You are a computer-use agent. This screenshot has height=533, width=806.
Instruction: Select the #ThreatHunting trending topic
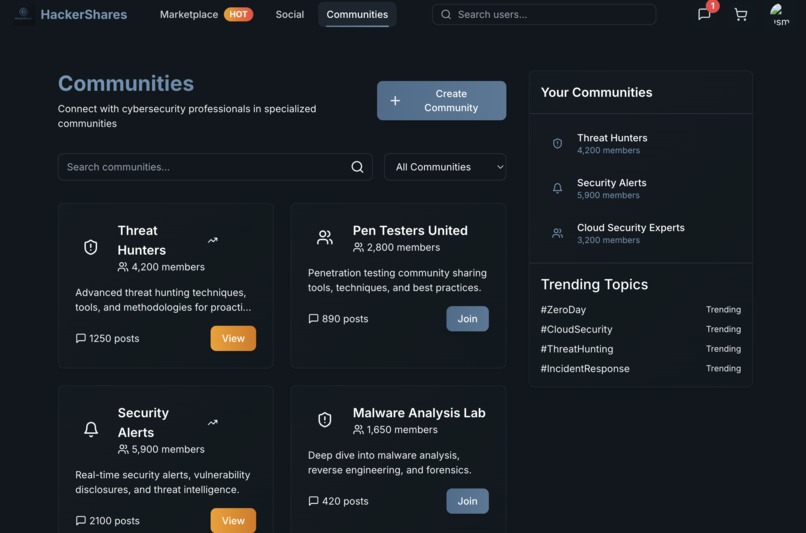[x=577, y=349]
